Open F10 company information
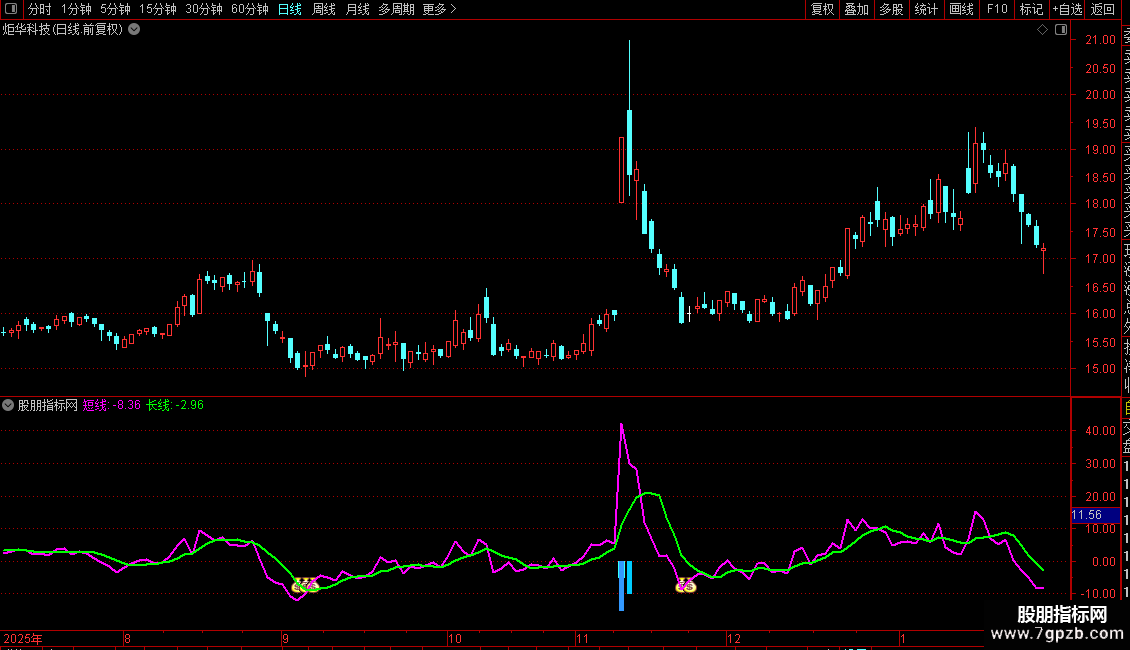1130x650 pixels. [x=997, y=10]
